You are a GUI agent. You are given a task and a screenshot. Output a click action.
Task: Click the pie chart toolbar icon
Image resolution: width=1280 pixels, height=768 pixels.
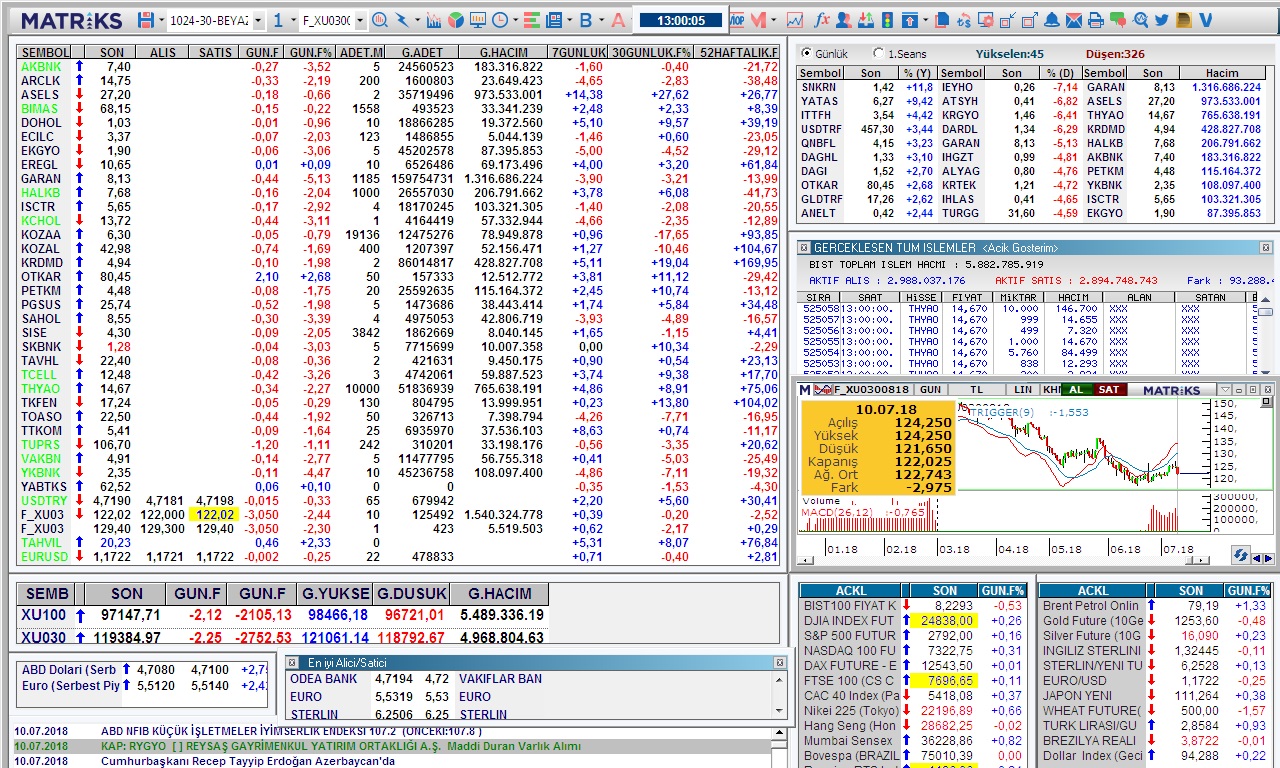pos(455,20)
